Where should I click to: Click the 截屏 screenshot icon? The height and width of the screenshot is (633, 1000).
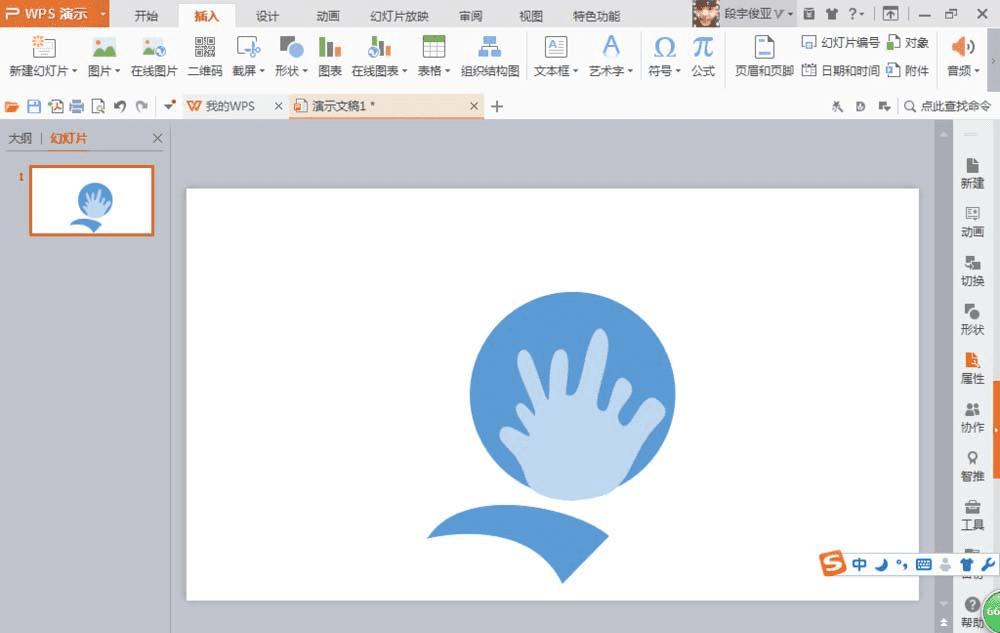tap(248, 47)
